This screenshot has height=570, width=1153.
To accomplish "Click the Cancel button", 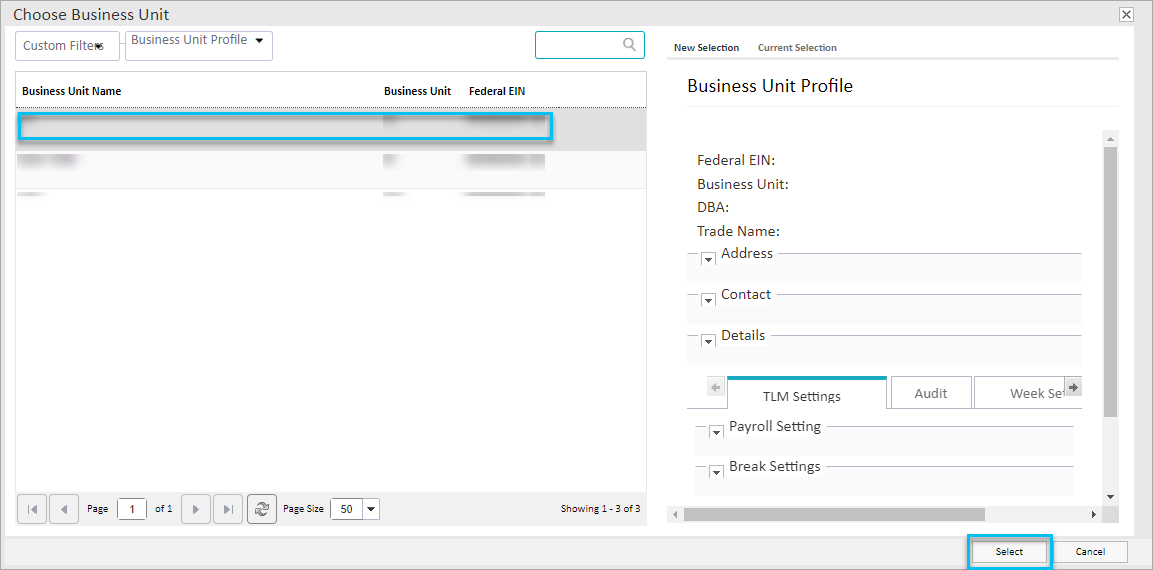I will pyautogui.click(x=1090, y=552).
